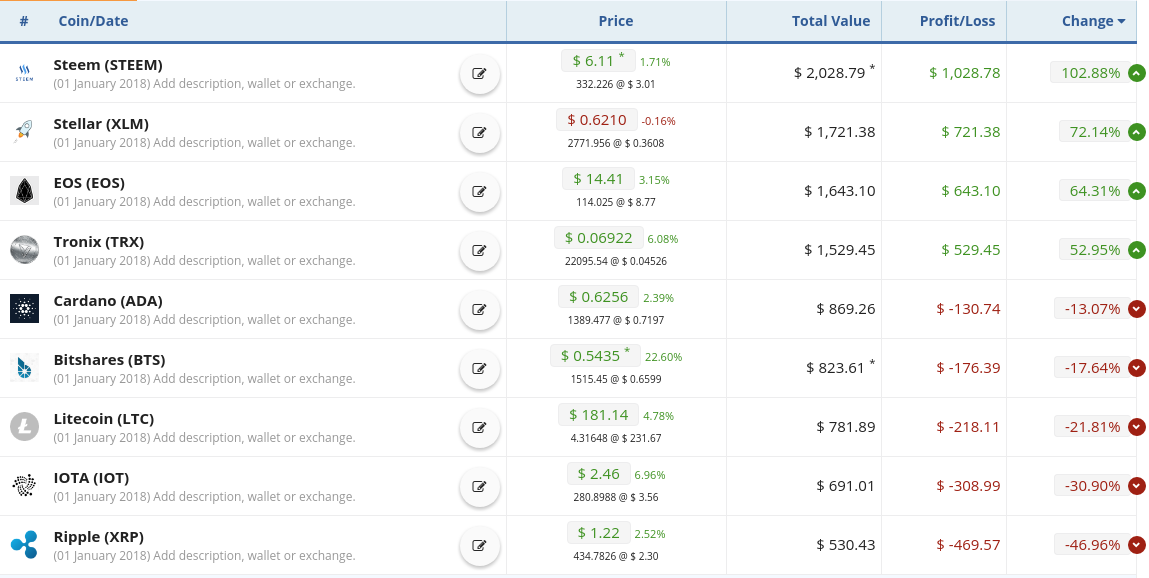Open the IOTA (IOT) coin name
This screenshot has width=1149, height=578.
click(91, 478)
